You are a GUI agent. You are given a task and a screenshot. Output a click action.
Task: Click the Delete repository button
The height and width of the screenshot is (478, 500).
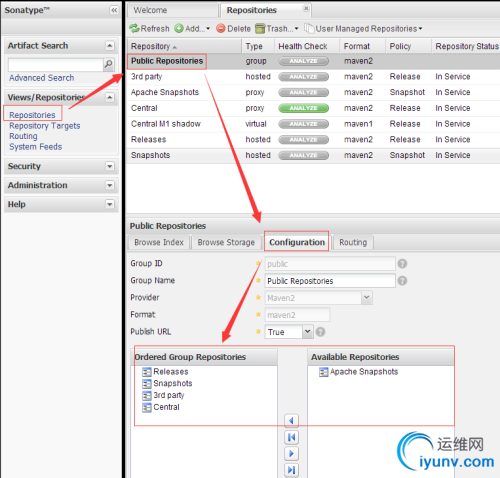click(x=233, y=29)
